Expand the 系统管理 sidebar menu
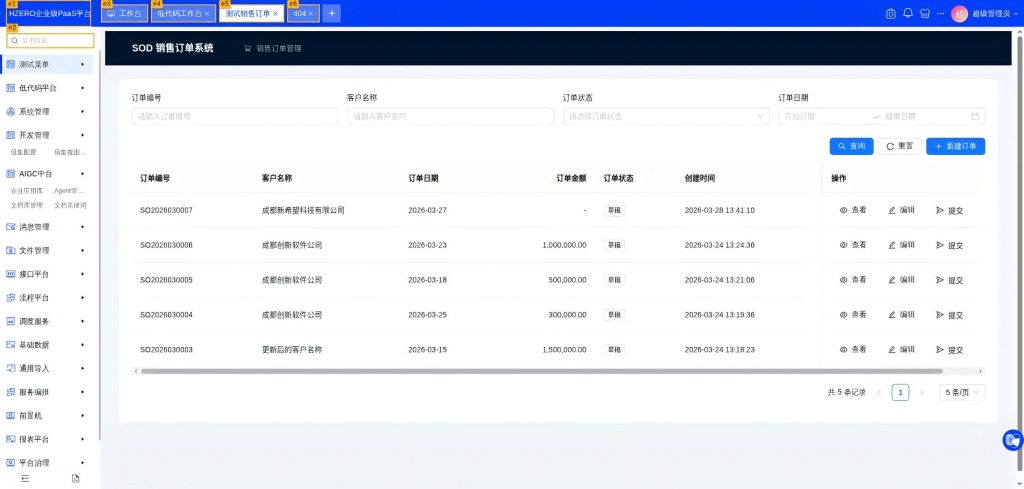Screen dimensions: 1024x489 click(50, 111)
